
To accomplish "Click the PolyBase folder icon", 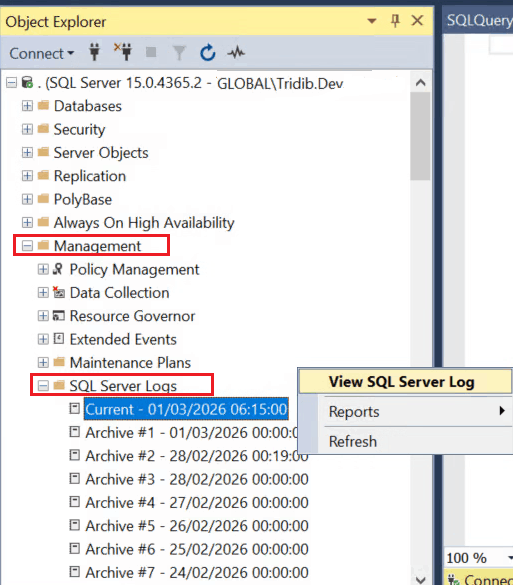I will (x=43, y=199).
